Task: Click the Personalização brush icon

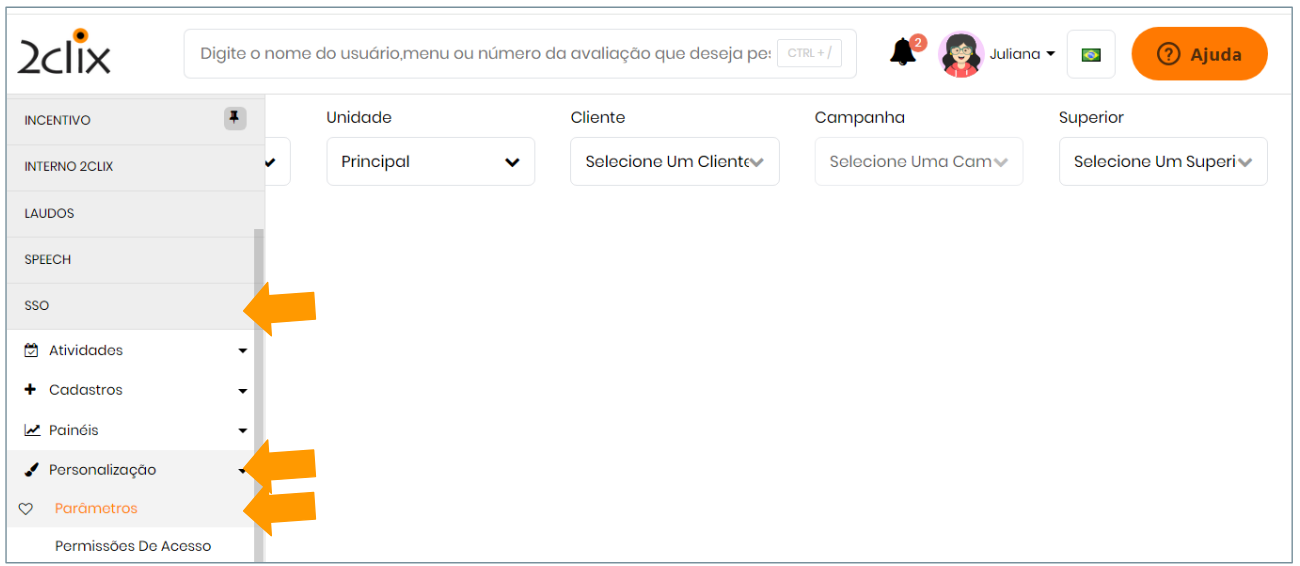Action: tap(32, 470)
